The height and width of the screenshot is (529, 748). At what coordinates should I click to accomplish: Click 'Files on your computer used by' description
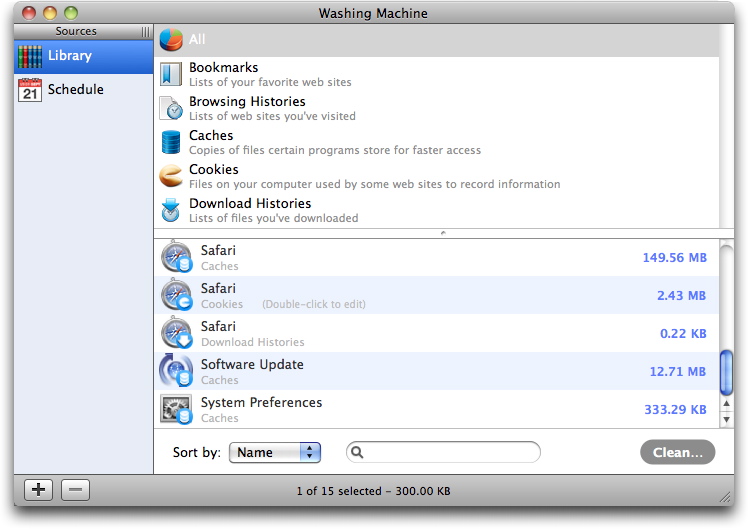pyautogui.click(x=374, y=184)
